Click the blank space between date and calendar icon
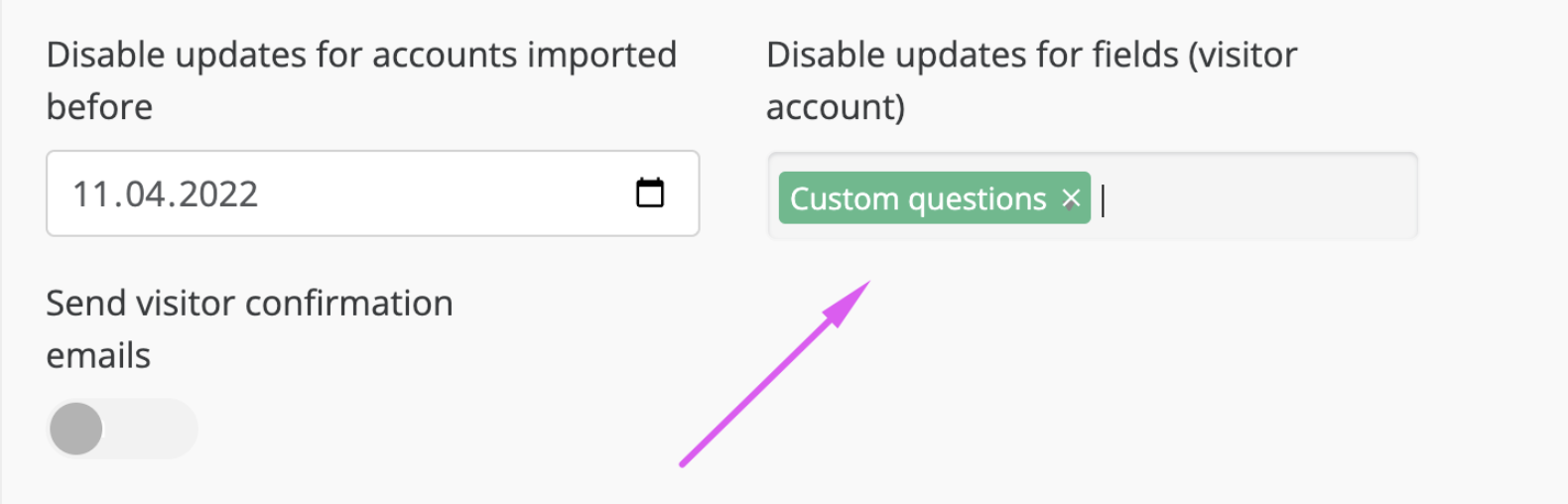 (447, 193)
